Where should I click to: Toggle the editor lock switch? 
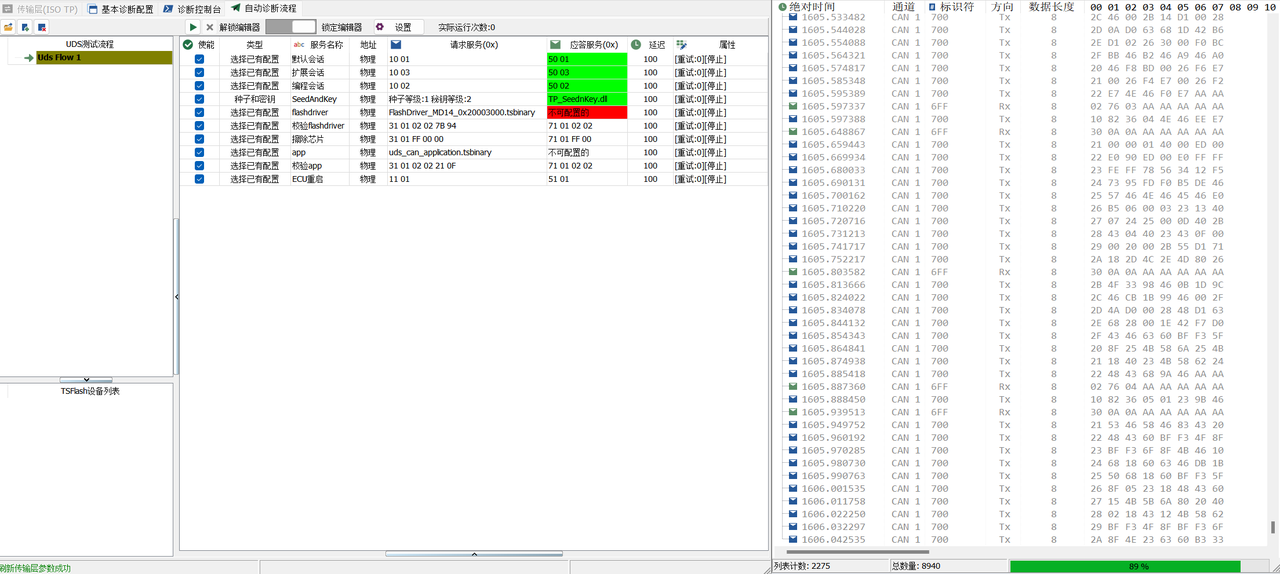click(291, 27)
